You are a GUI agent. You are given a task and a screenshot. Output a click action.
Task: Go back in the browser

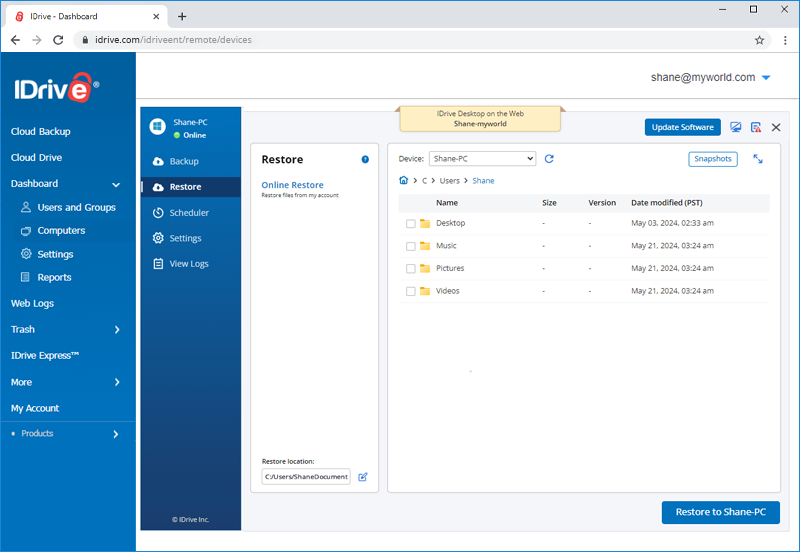15,40
